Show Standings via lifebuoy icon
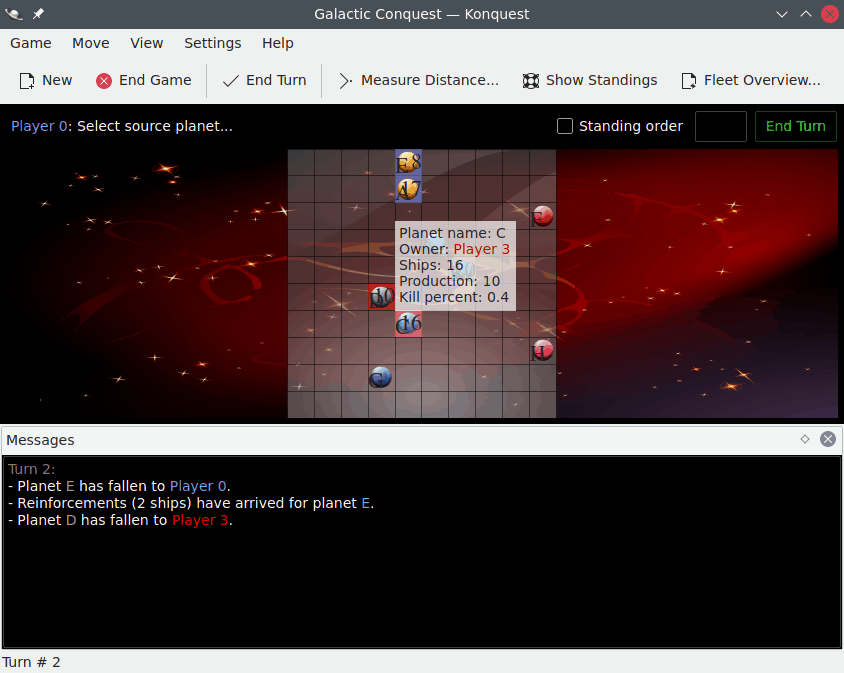This screenshot has width=844, height=673. point(590,80)
